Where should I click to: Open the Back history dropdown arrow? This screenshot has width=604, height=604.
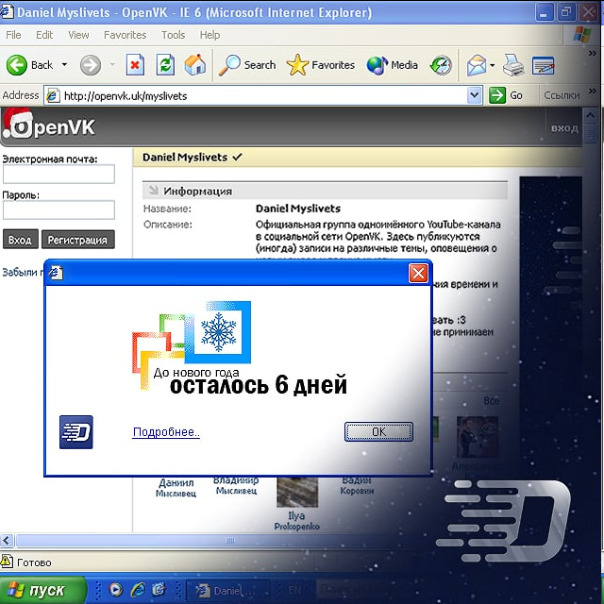(x=64, y=64)
